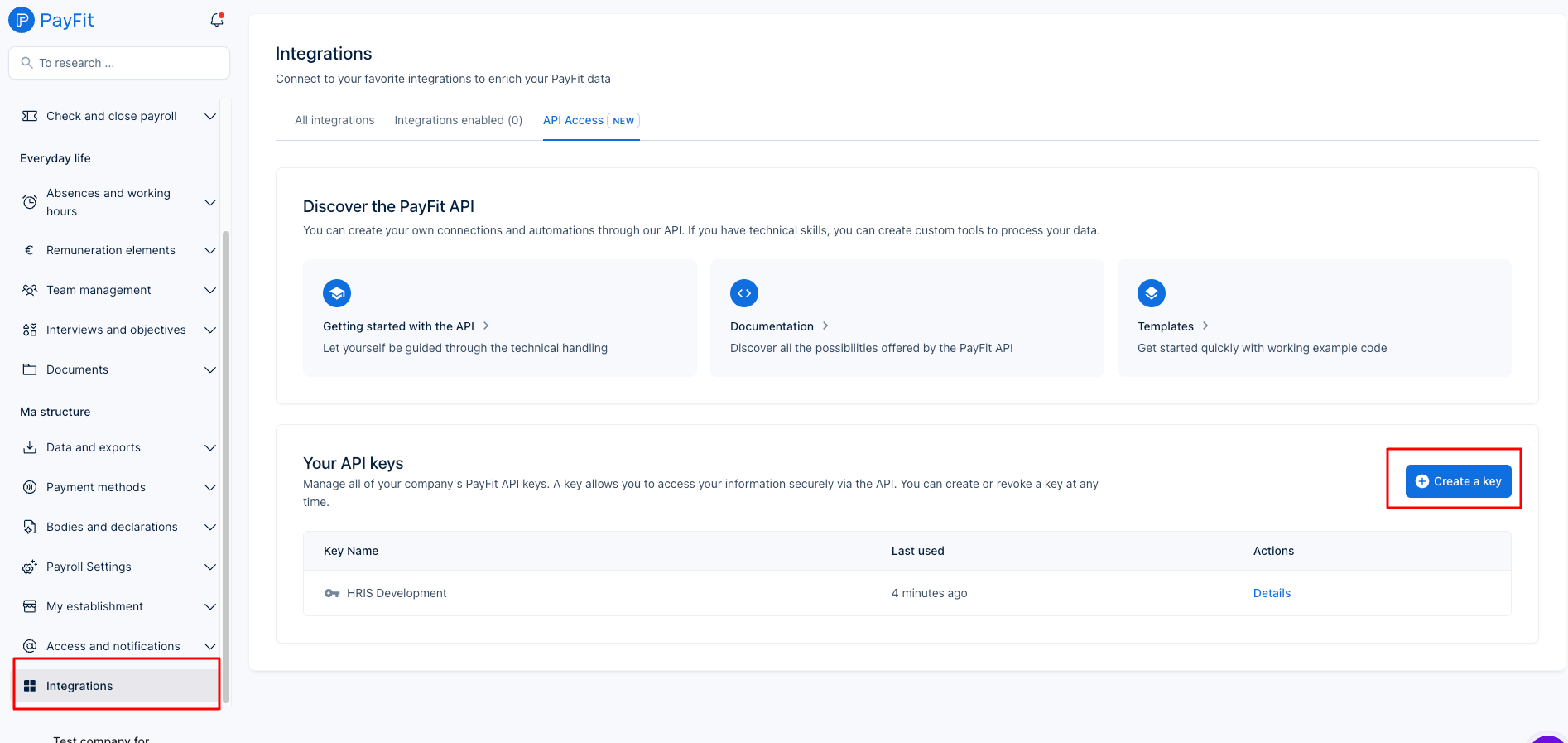Click the Key Name column header

351,551
